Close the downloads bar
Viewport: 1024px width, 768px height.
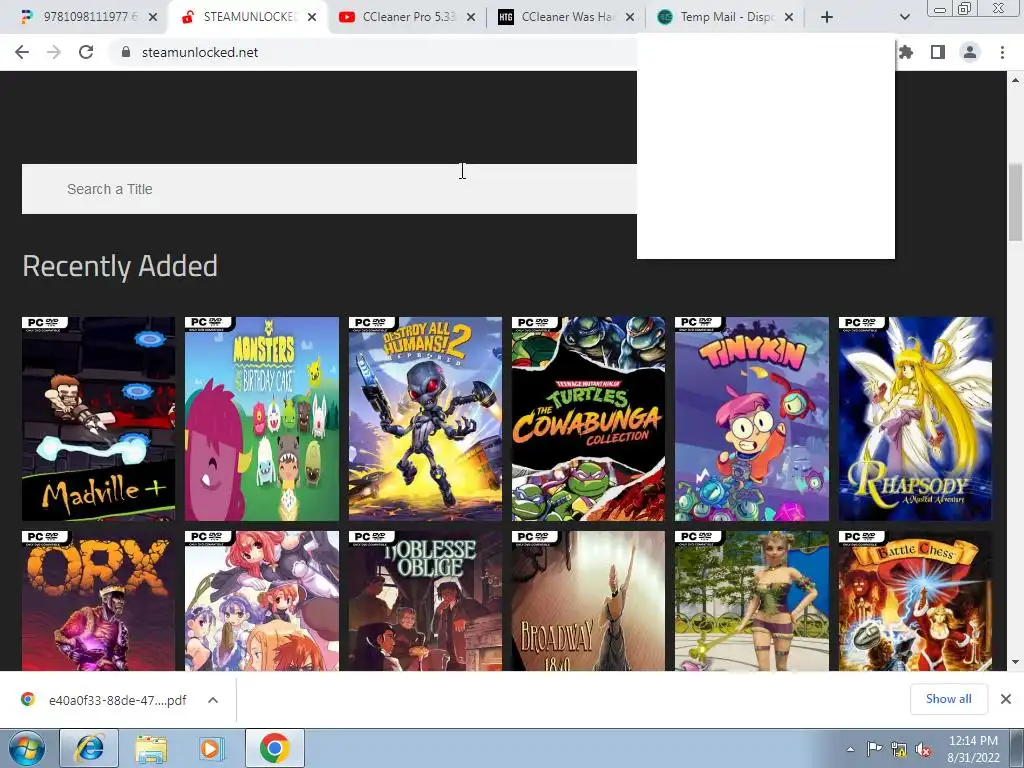pyautogui.click(x=1006, y=699)
